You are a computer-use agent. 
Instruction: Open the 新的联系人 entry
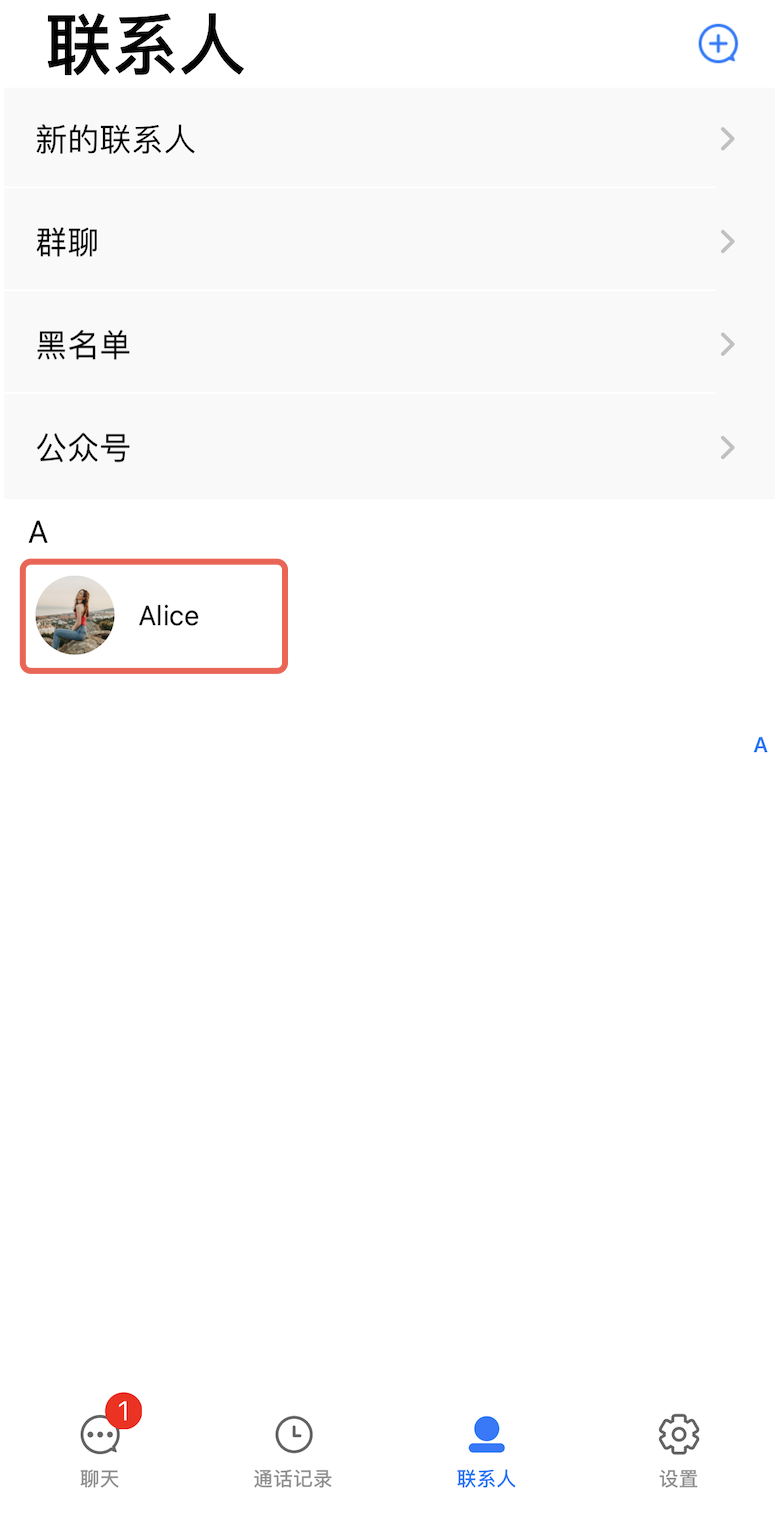[x=115, y=139]
